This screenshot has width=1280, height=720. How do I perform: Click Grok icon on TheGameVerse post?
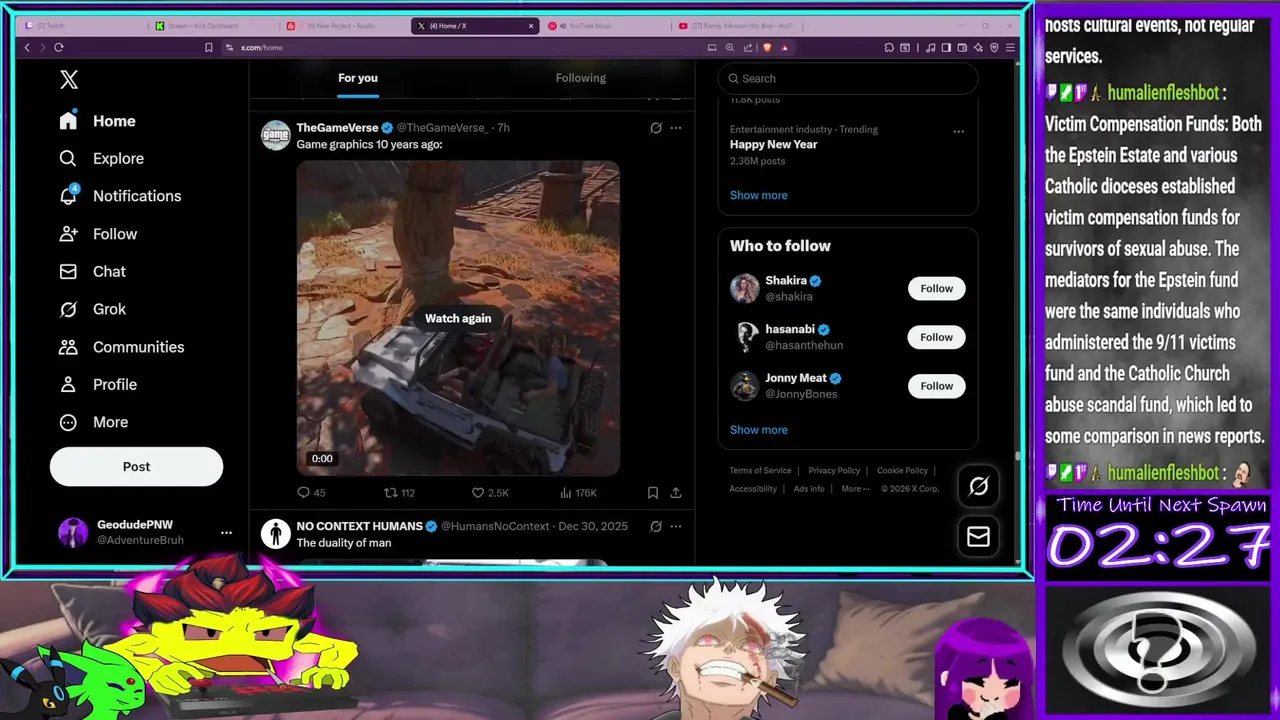[x=656, y=128]
